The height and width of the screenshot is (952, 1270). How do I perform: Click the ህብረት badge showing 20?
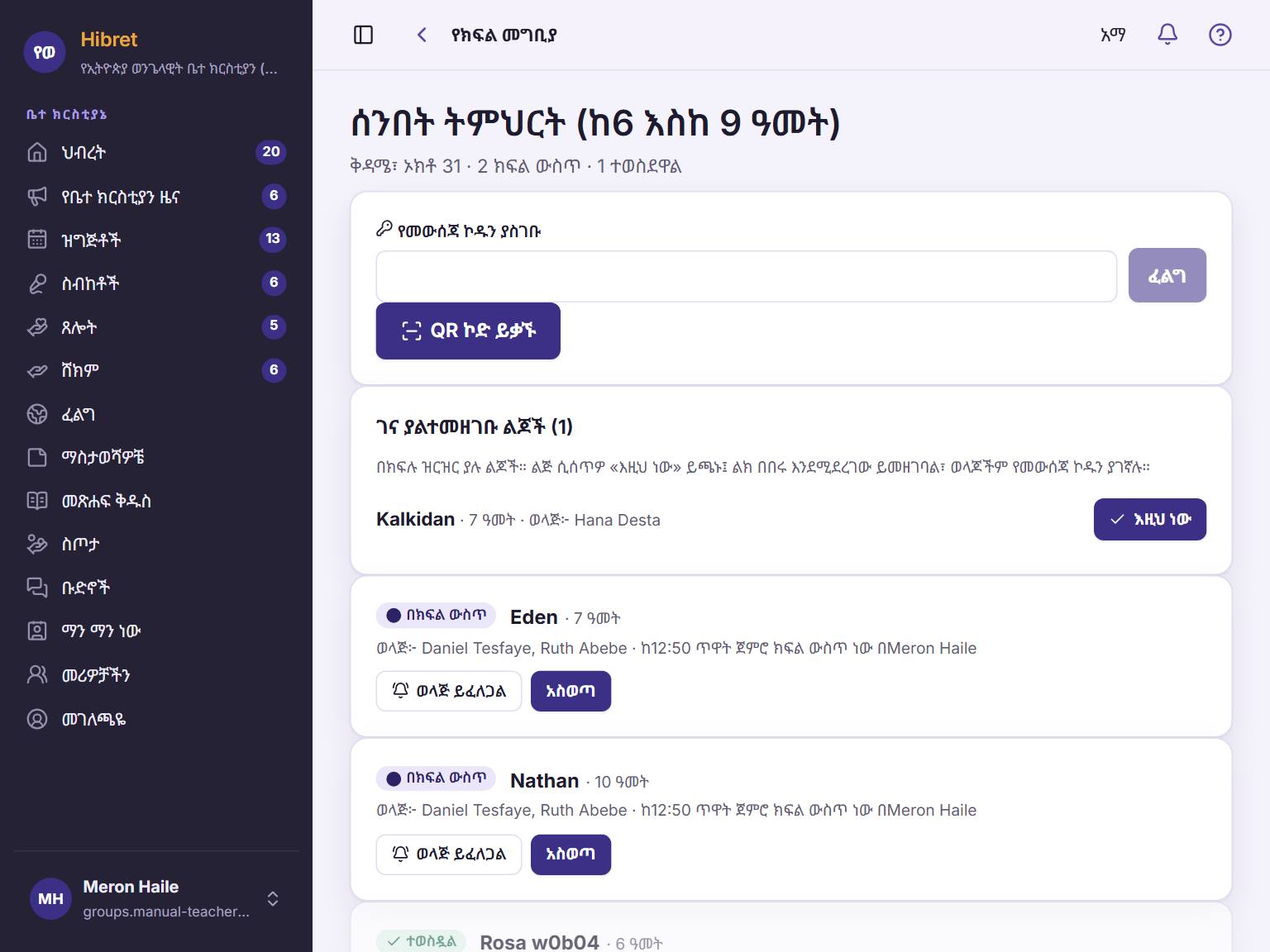click(x=271, y=152)
